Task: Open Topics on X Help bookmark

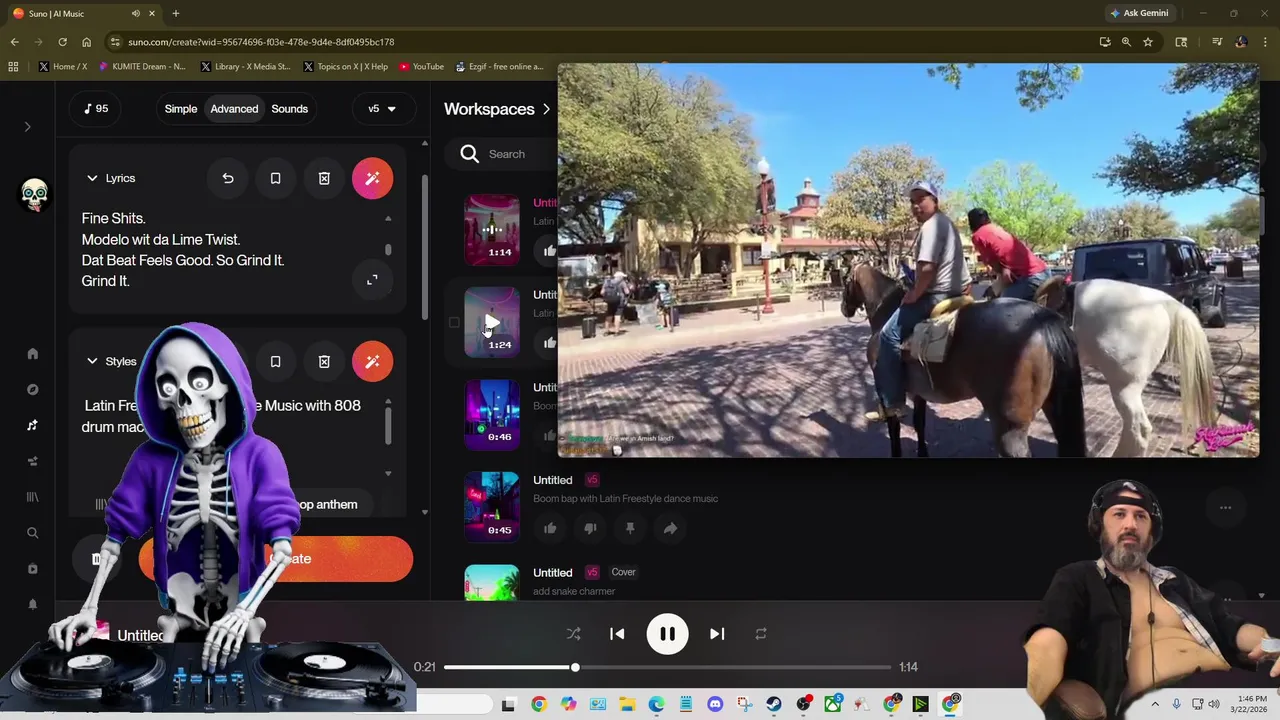Action: tap(345, 67)
